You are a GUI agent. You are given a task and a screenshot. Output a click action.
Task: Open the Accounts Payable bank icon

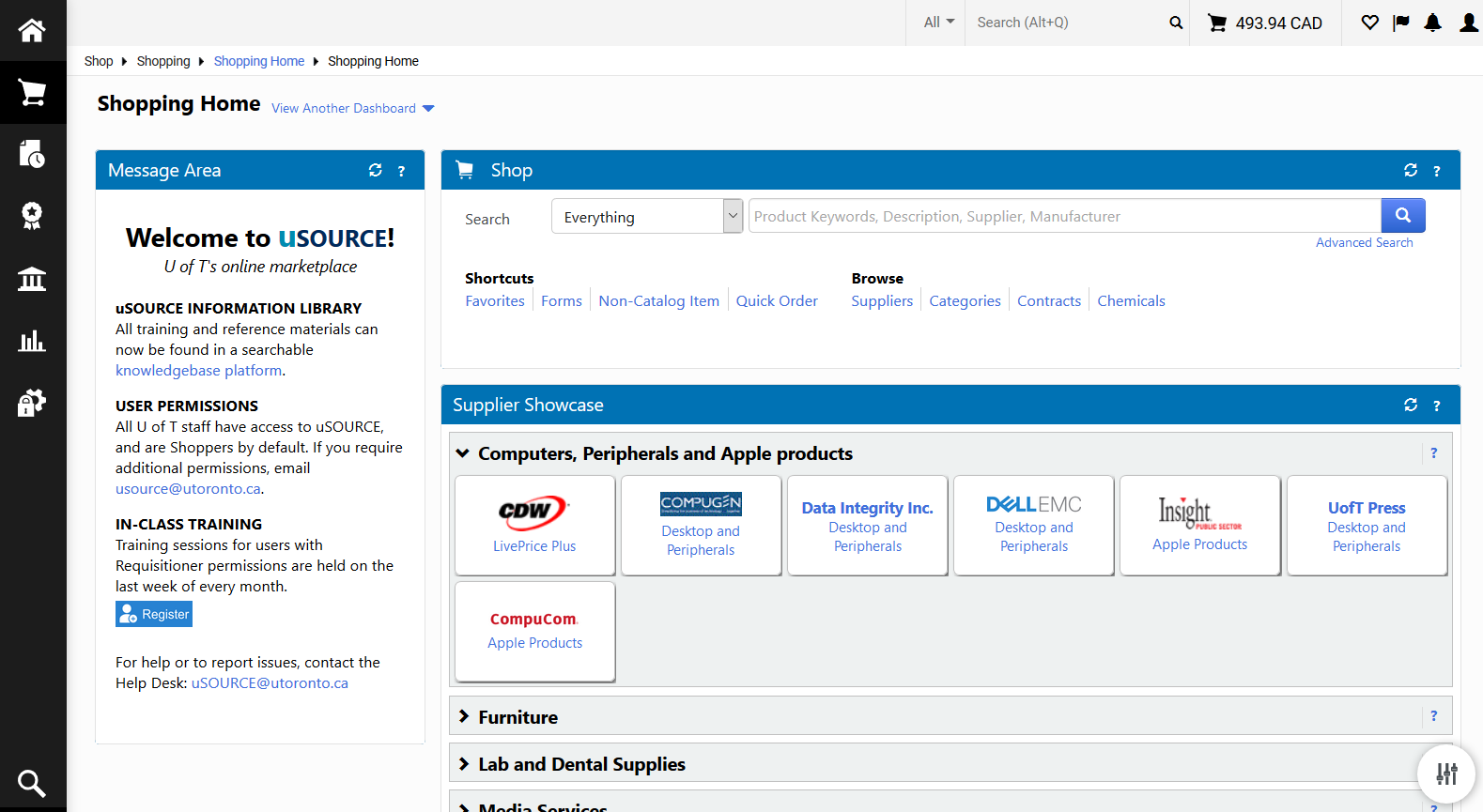point(32,279)
